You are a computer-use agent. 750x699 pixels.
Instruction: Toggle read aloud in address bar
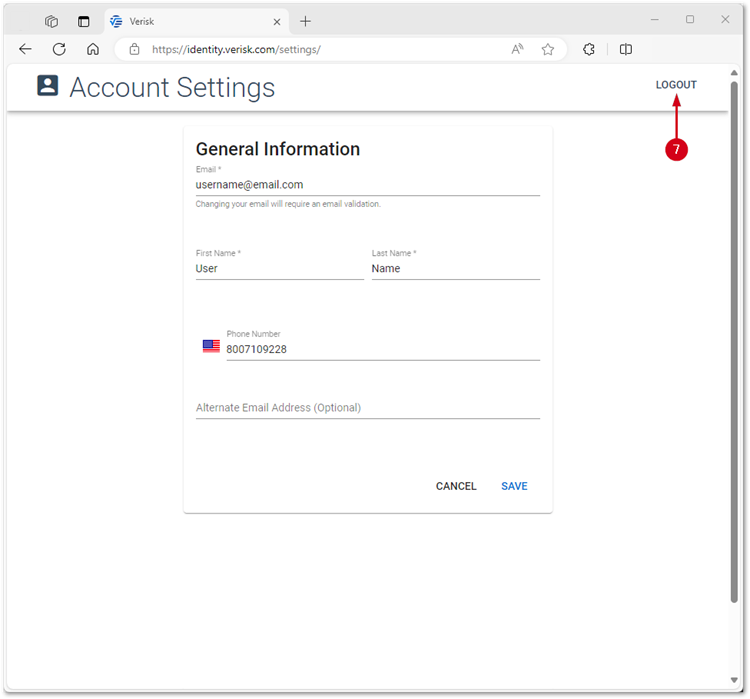click(517, 49)
